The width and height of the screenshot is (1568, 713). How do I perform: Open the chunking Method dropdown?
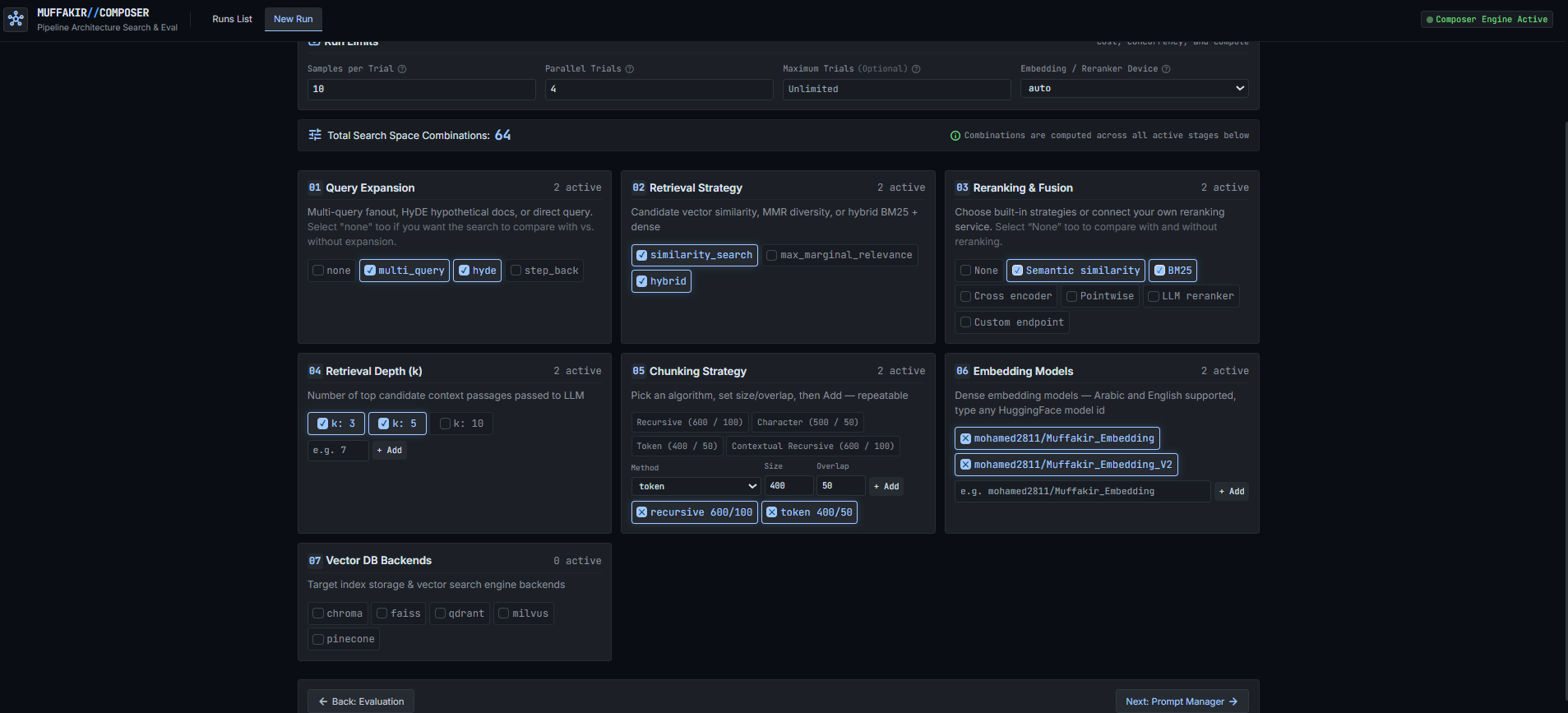[x=696, y=486]
